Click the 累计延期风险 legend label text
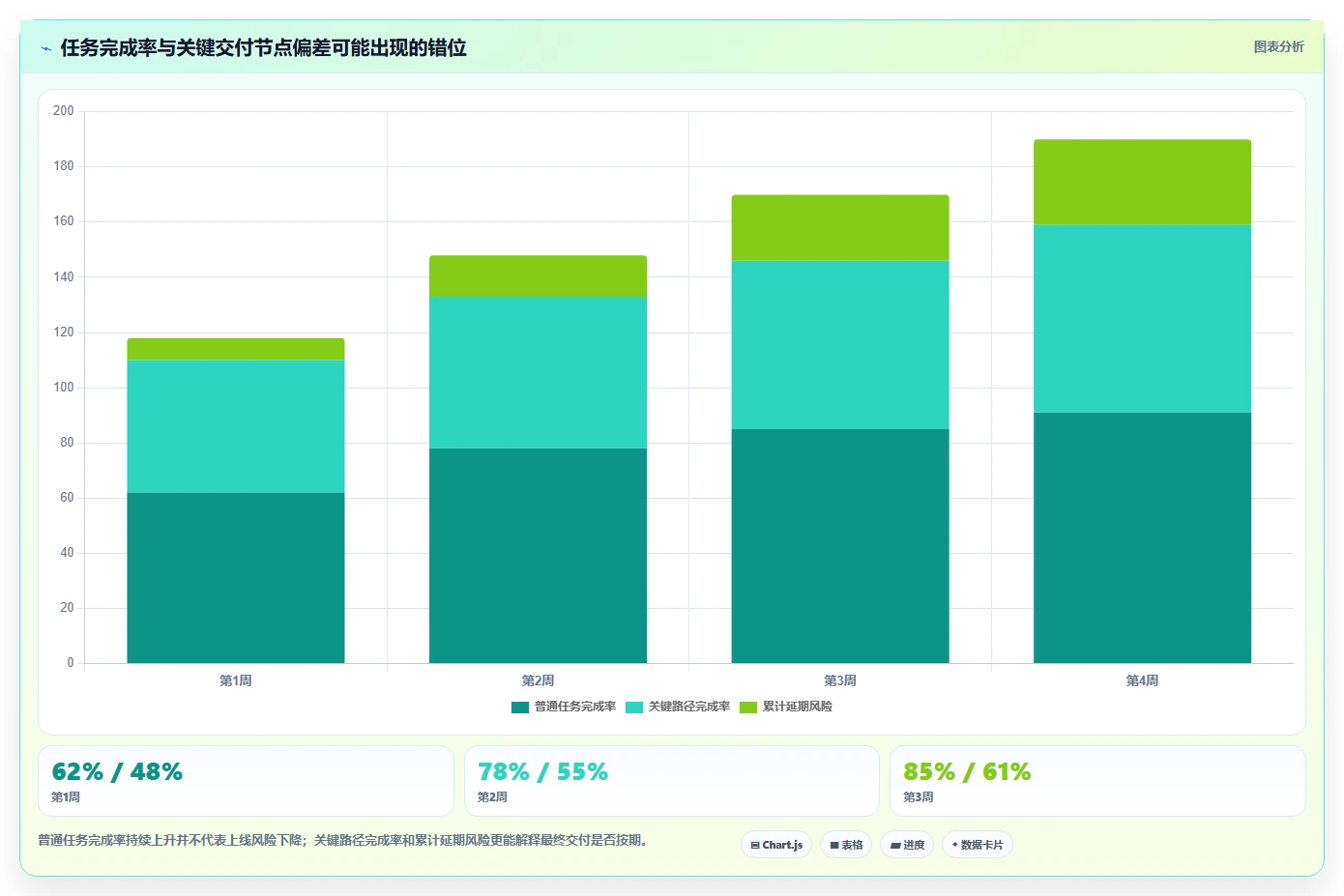Image resolution: width=1344 pixels, height=896 pixels. (x=798, y=707)
